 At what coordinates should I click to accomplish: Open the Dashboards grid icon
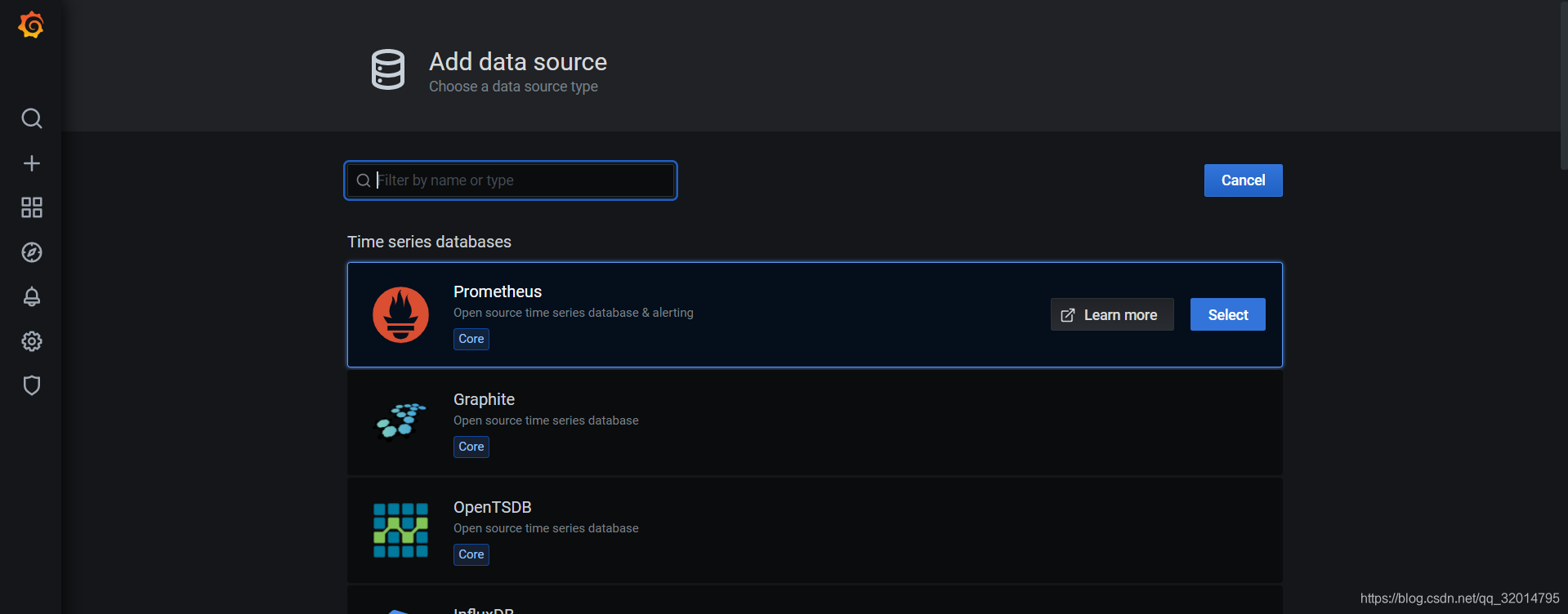(x=31, y=207)
